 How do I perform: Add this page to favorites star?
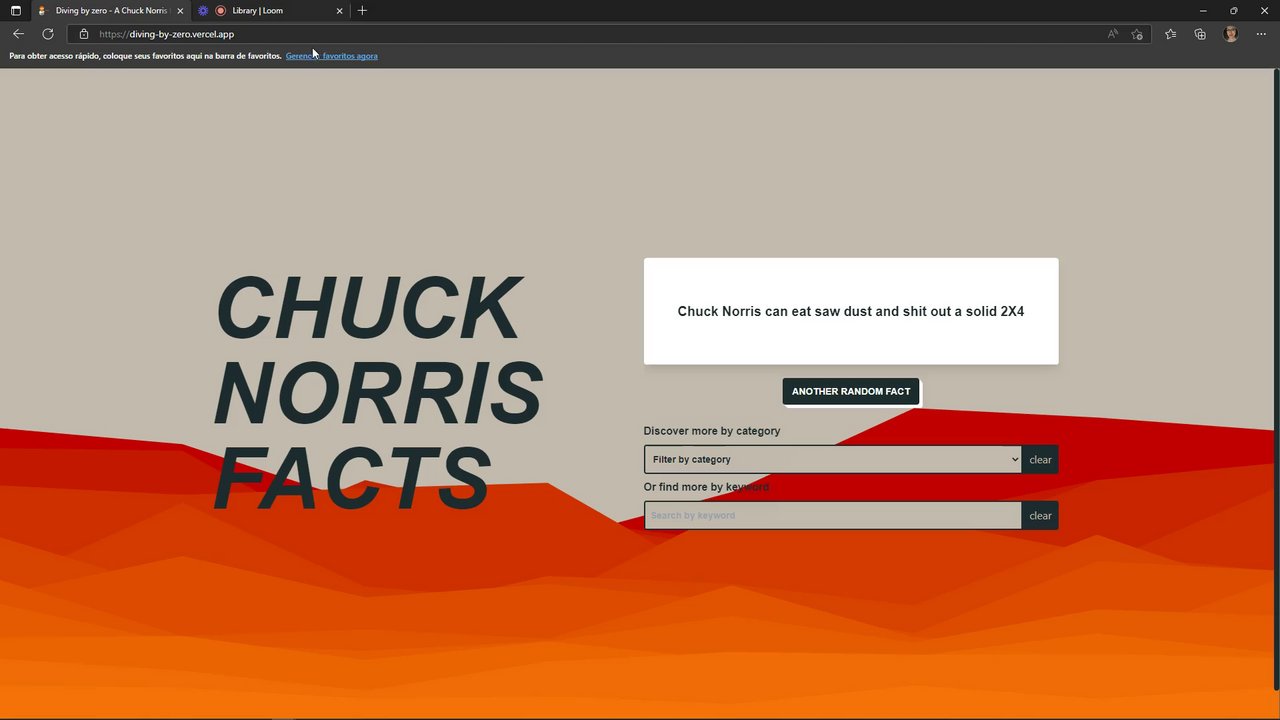click(x=1137, y=34)
